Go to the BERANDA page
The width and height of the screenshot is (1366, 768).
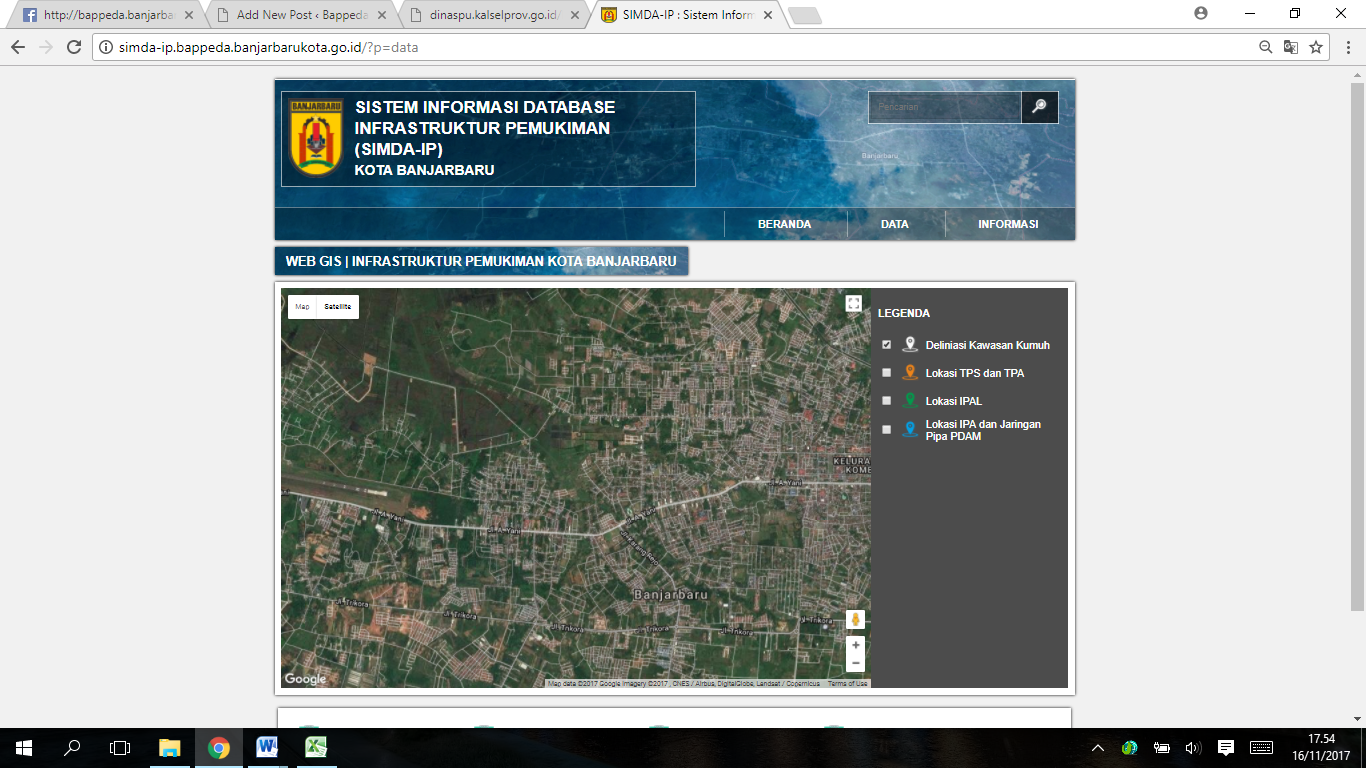click(x=784, y=224)
